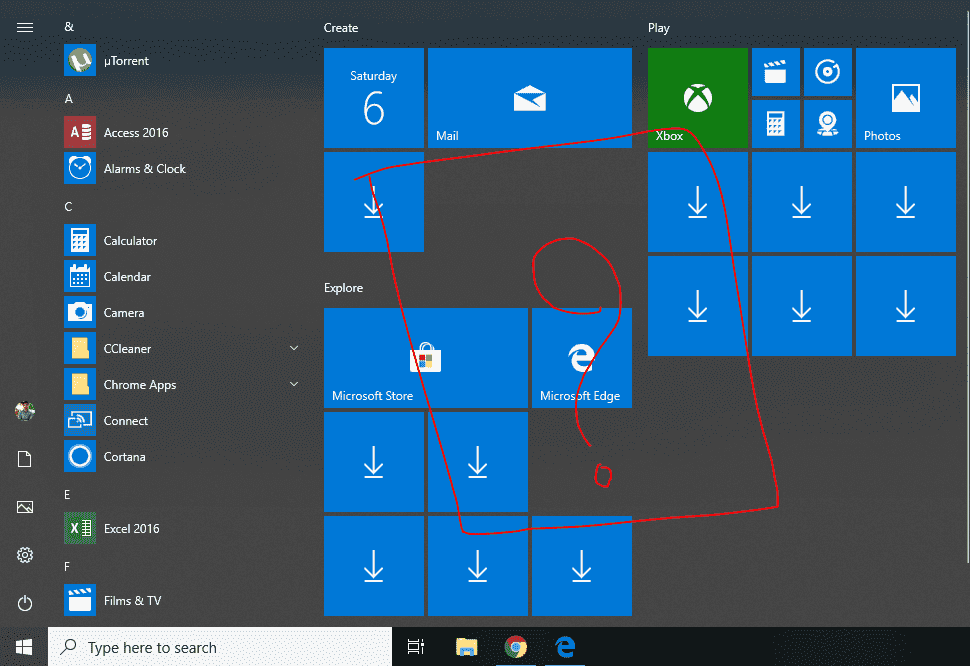Click the letter C section header

tap(68, 207)
